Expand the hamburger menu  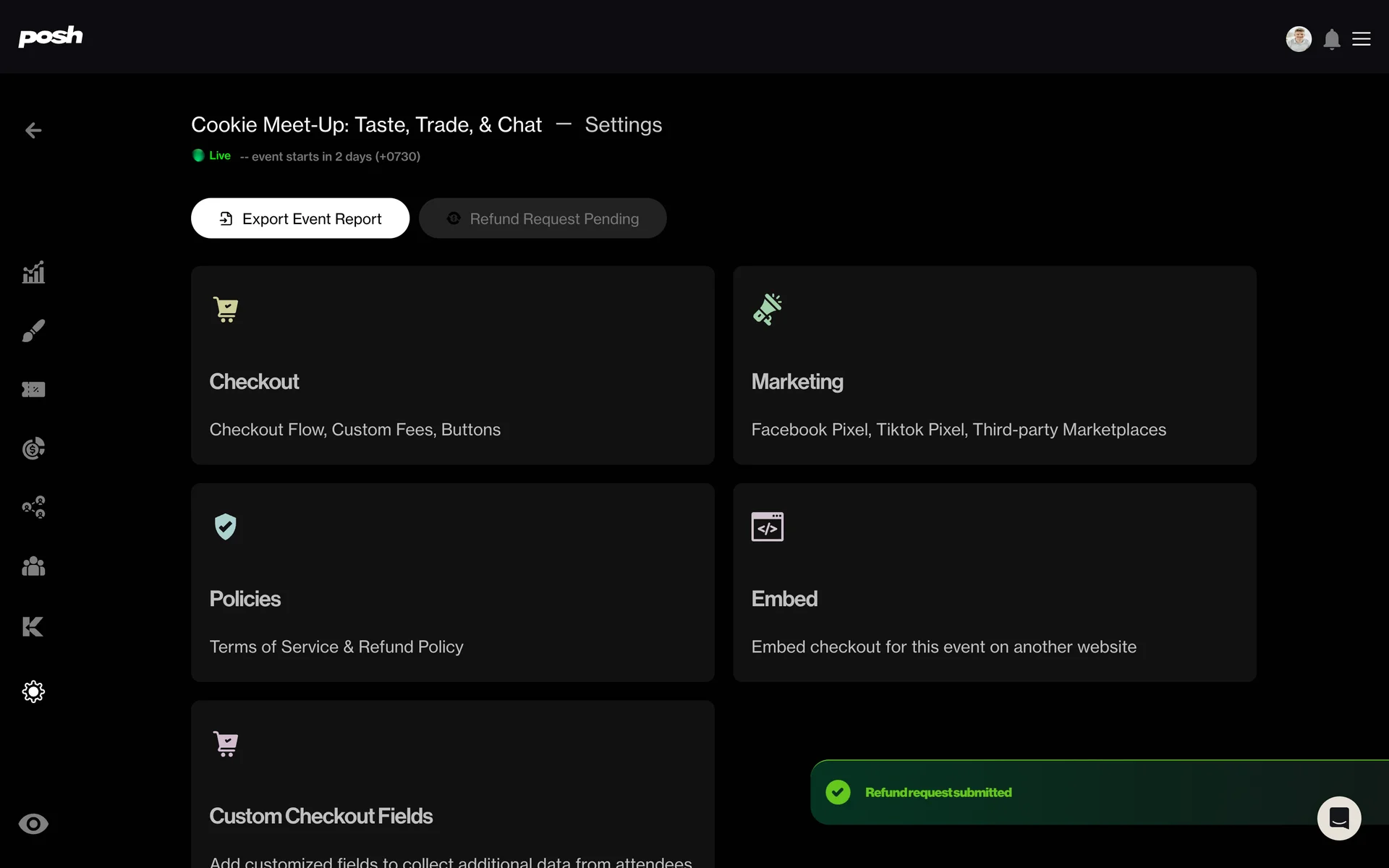[x=1362, y=39]
